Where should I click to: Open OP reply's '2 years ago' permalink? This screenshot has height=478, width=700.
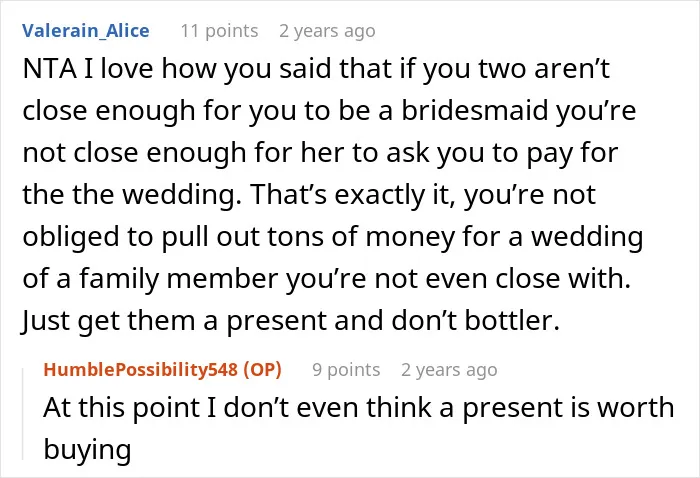(449, 370)
